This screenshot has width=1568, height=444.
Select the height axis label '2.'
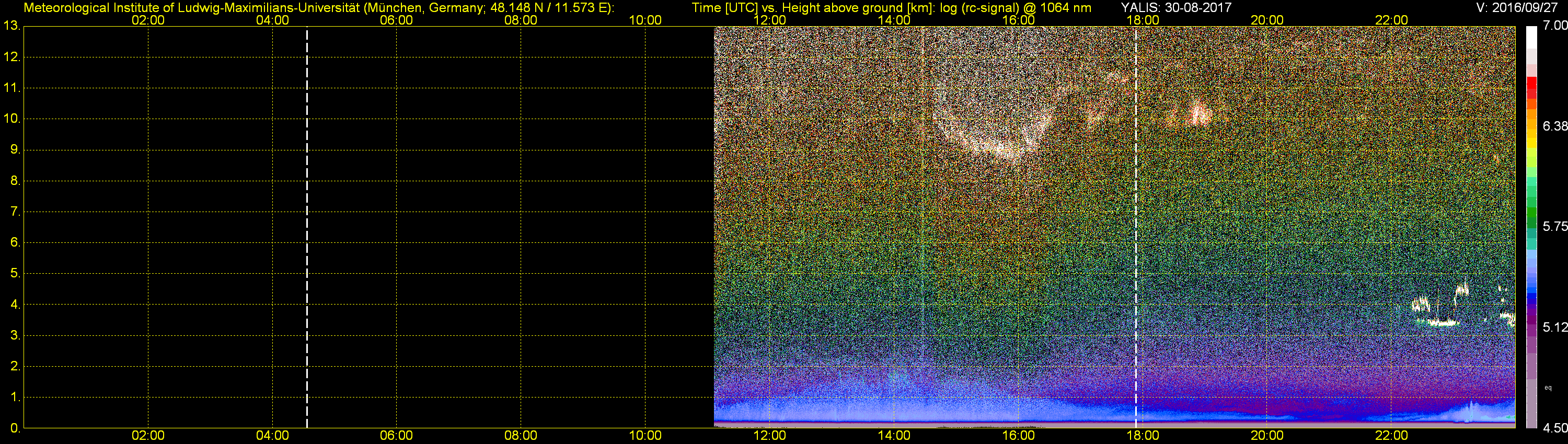(15, 366)
